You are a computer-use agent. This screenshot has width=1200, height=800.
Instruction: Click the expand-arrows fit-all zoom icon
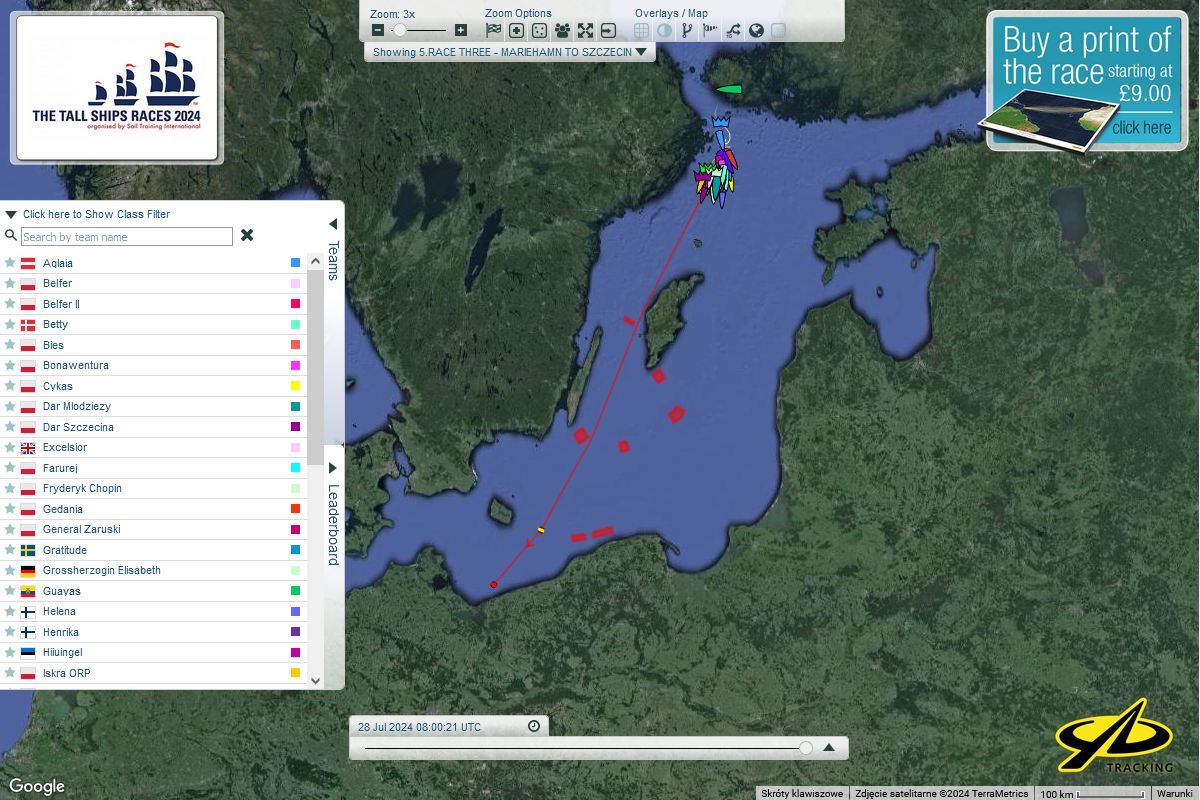click(x=585, y=31)
